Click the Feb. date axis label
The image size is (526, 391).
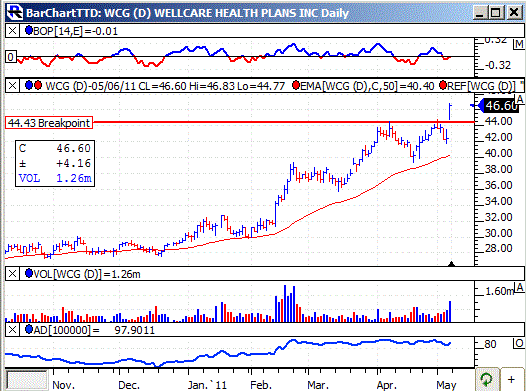click(261, 385)
